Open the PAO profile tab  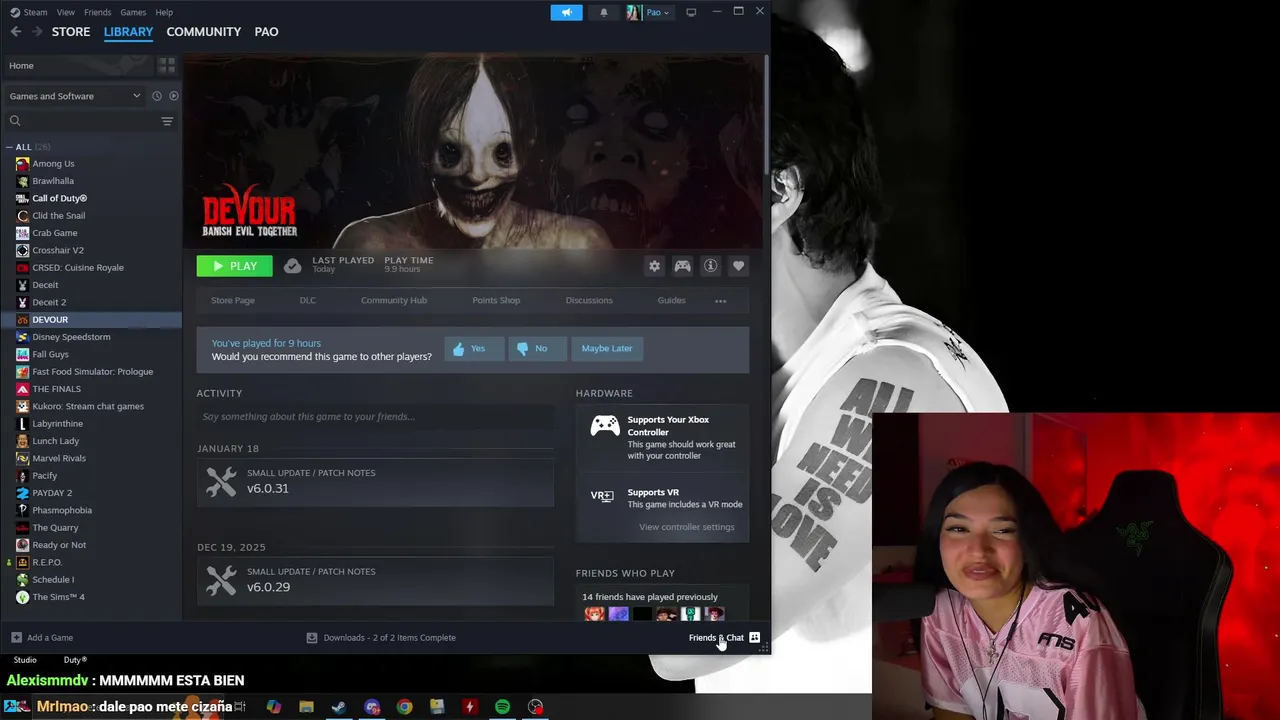266,32
